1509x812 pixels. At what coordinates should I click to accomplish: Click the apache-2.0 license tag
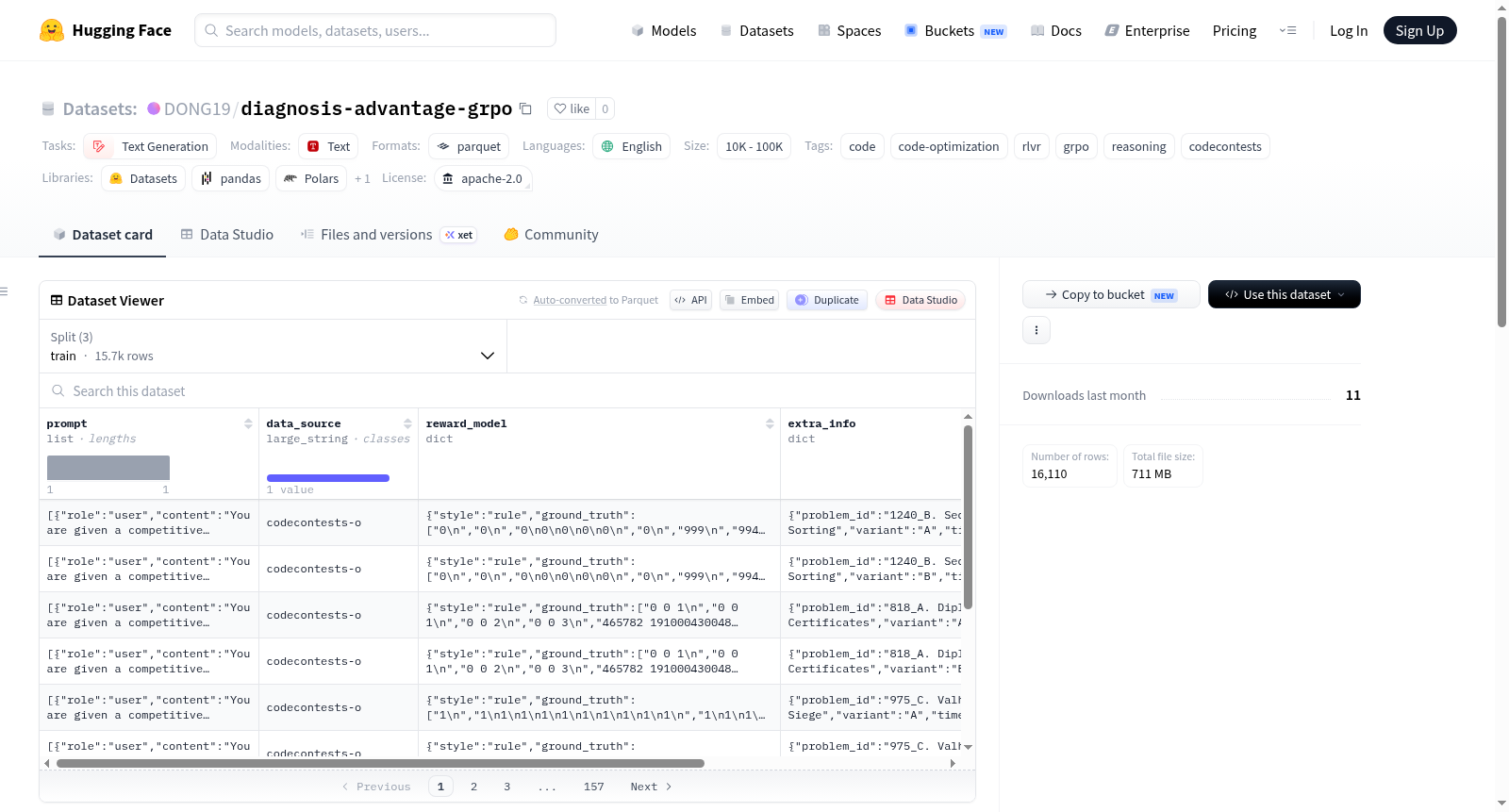483,178
